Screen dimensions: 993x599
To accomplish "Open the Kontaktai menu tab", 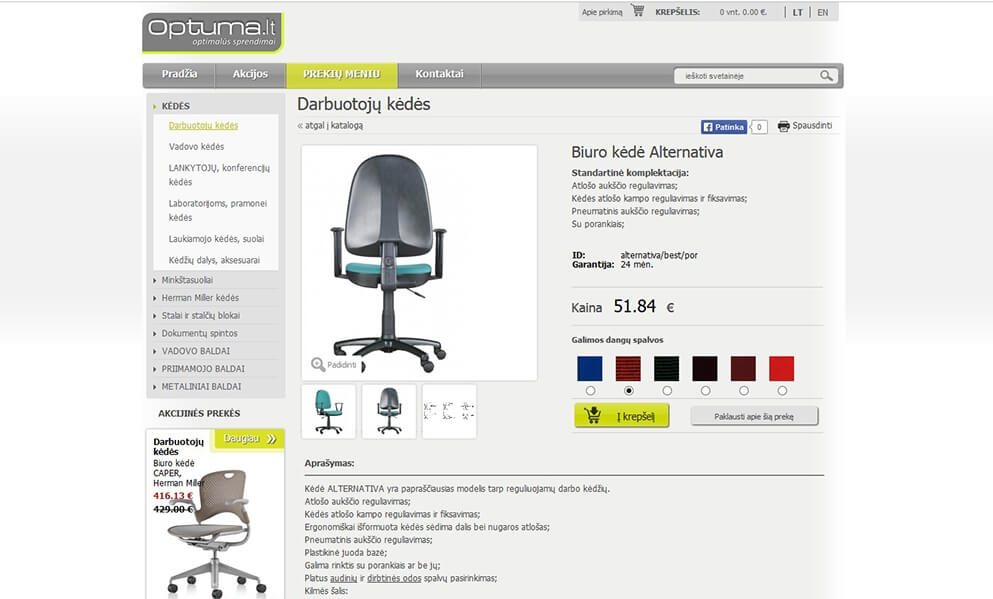I will click(x=440, y=75).
